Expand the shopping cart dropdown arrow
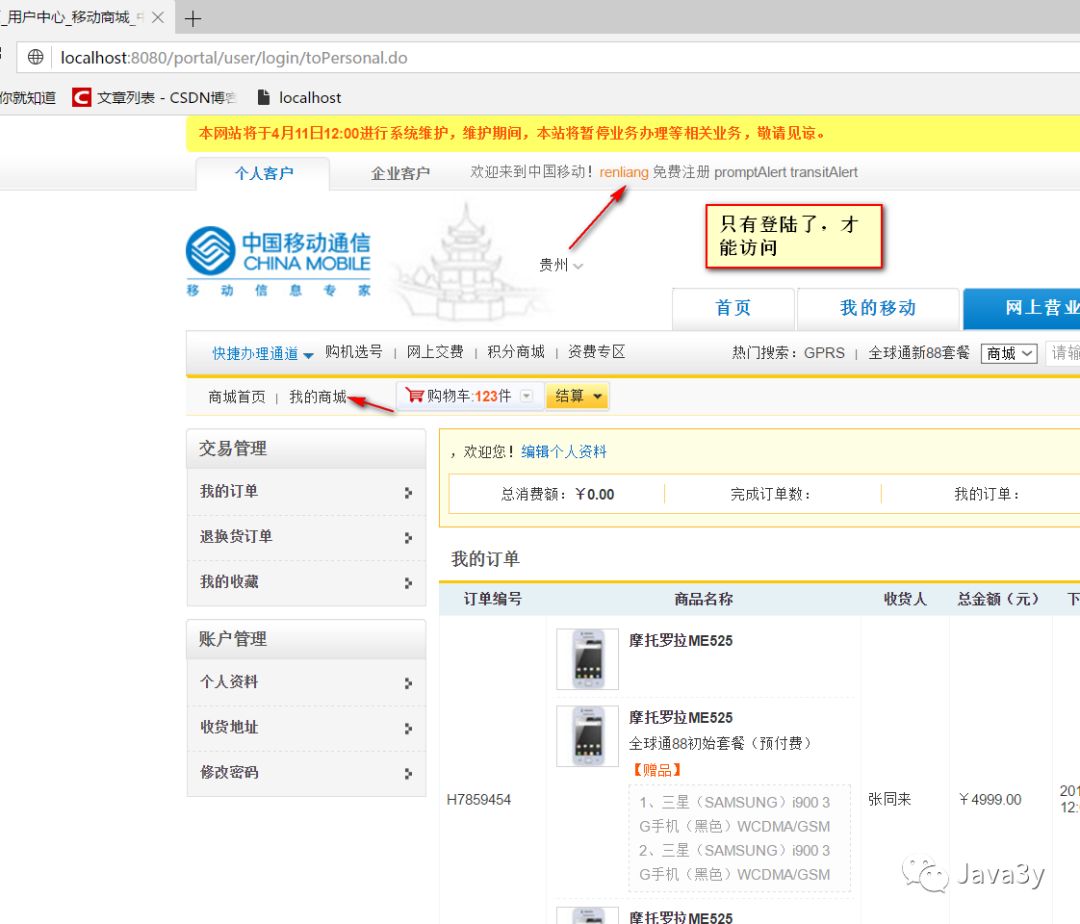Image resolution: width=1080 pixels, height=924 pixels. tap(527, 396)
